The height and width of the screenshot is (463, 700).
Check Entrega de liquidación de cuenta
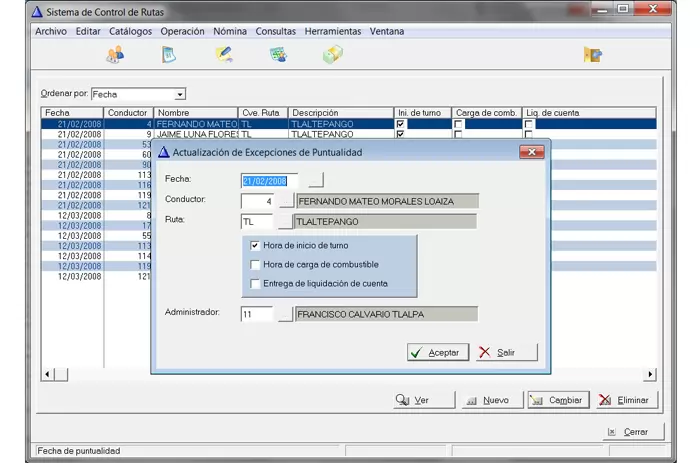point(255,284)
